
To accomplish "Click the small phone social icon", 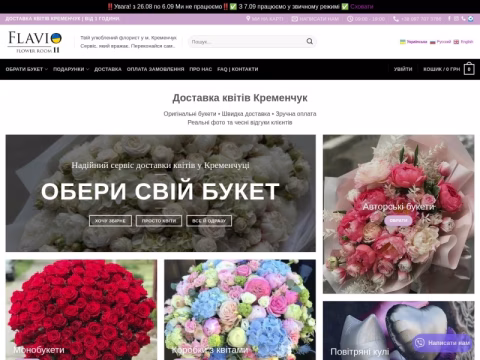I will tap(463, 19).
